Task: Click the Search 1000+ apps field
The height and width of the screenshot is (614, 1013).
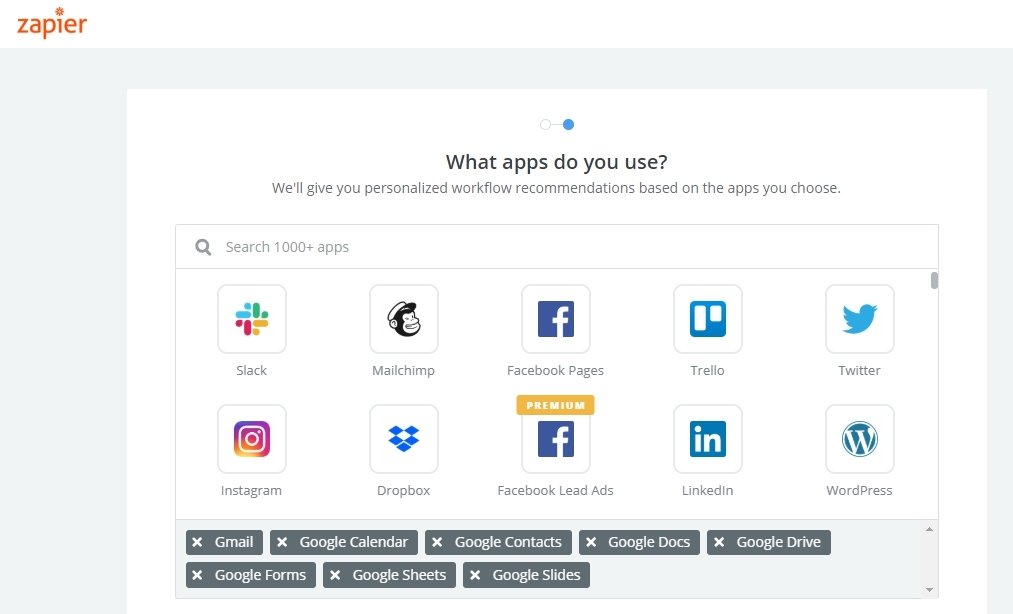Action: (x=570, y=247)
